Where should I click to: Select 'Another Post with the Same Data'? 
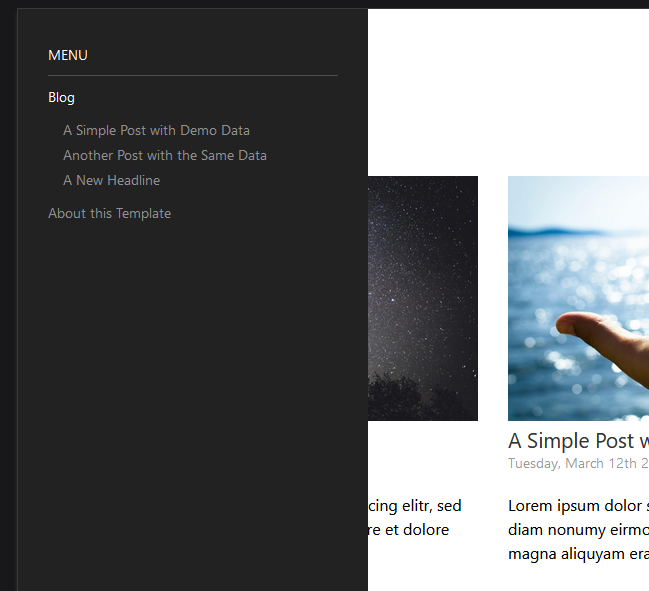pyautogui.click(x=165, y=156)
